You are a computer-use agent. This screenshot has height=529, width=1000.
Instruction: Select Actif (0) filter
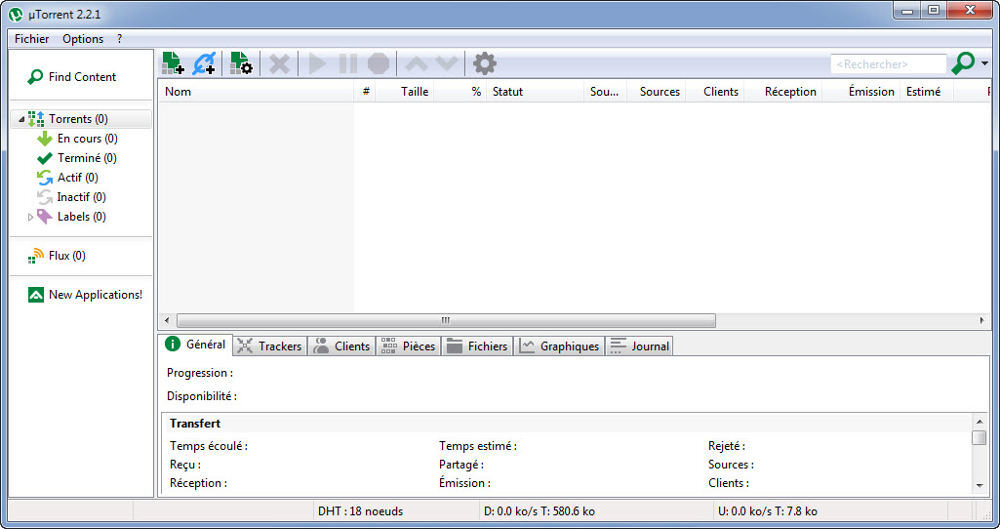click(x=68, y=177)
